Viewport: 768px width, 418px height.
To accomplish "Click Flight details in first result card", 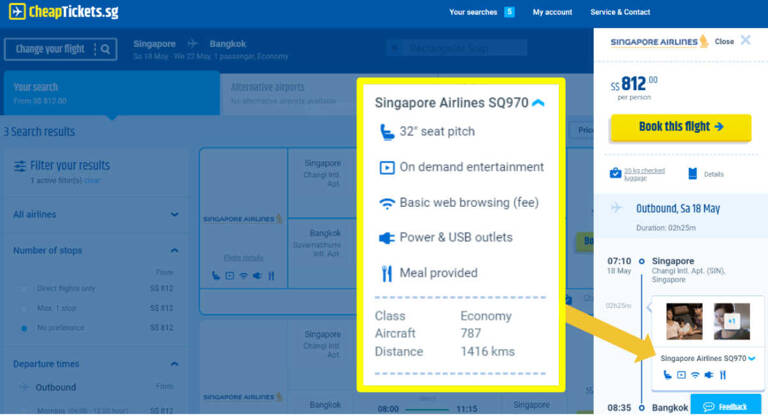I will (x=243, y=258).
